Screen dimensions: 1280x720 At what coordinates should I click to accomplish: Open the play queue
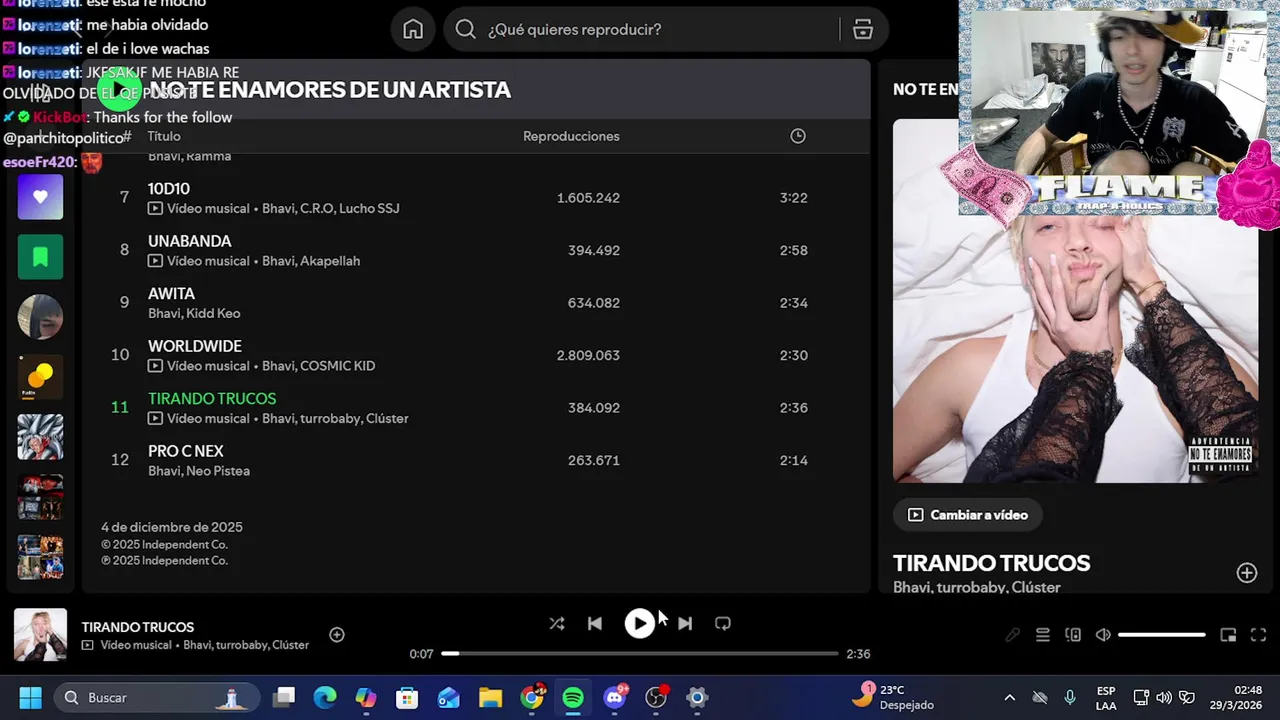(x=1043, y=635)
